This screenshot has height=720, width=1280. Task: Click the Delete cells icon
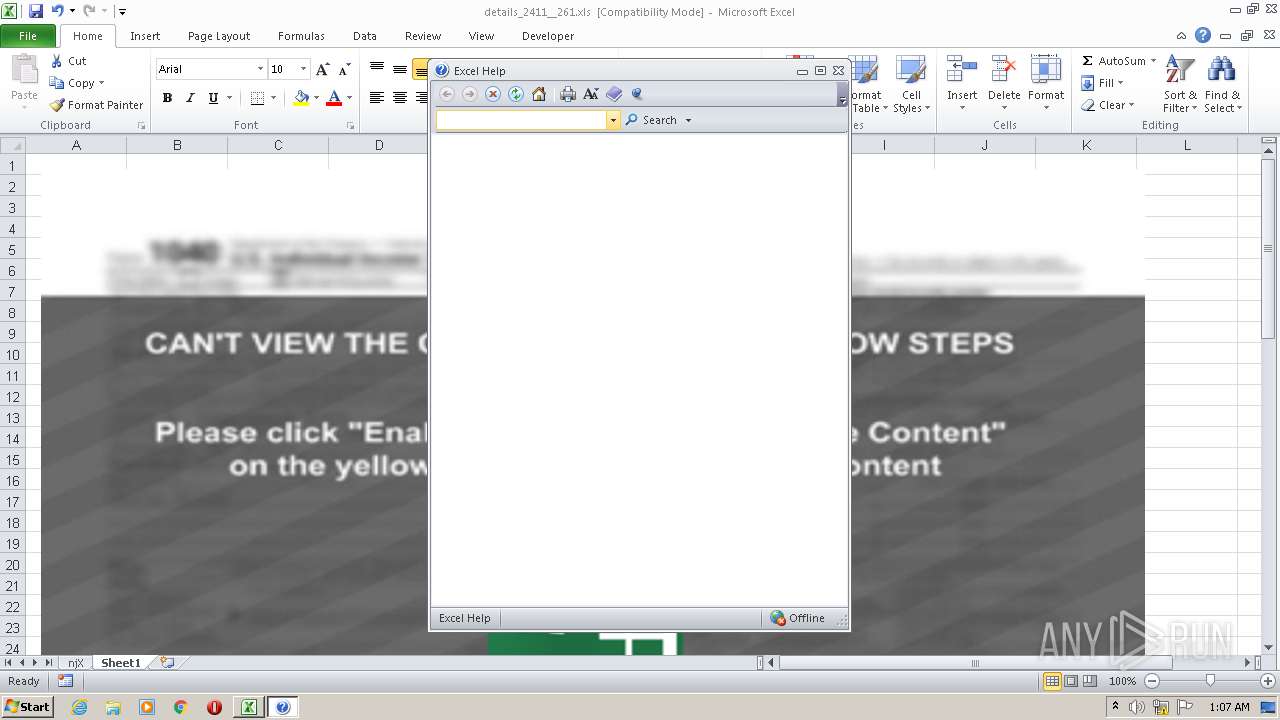coord(1004,70)
